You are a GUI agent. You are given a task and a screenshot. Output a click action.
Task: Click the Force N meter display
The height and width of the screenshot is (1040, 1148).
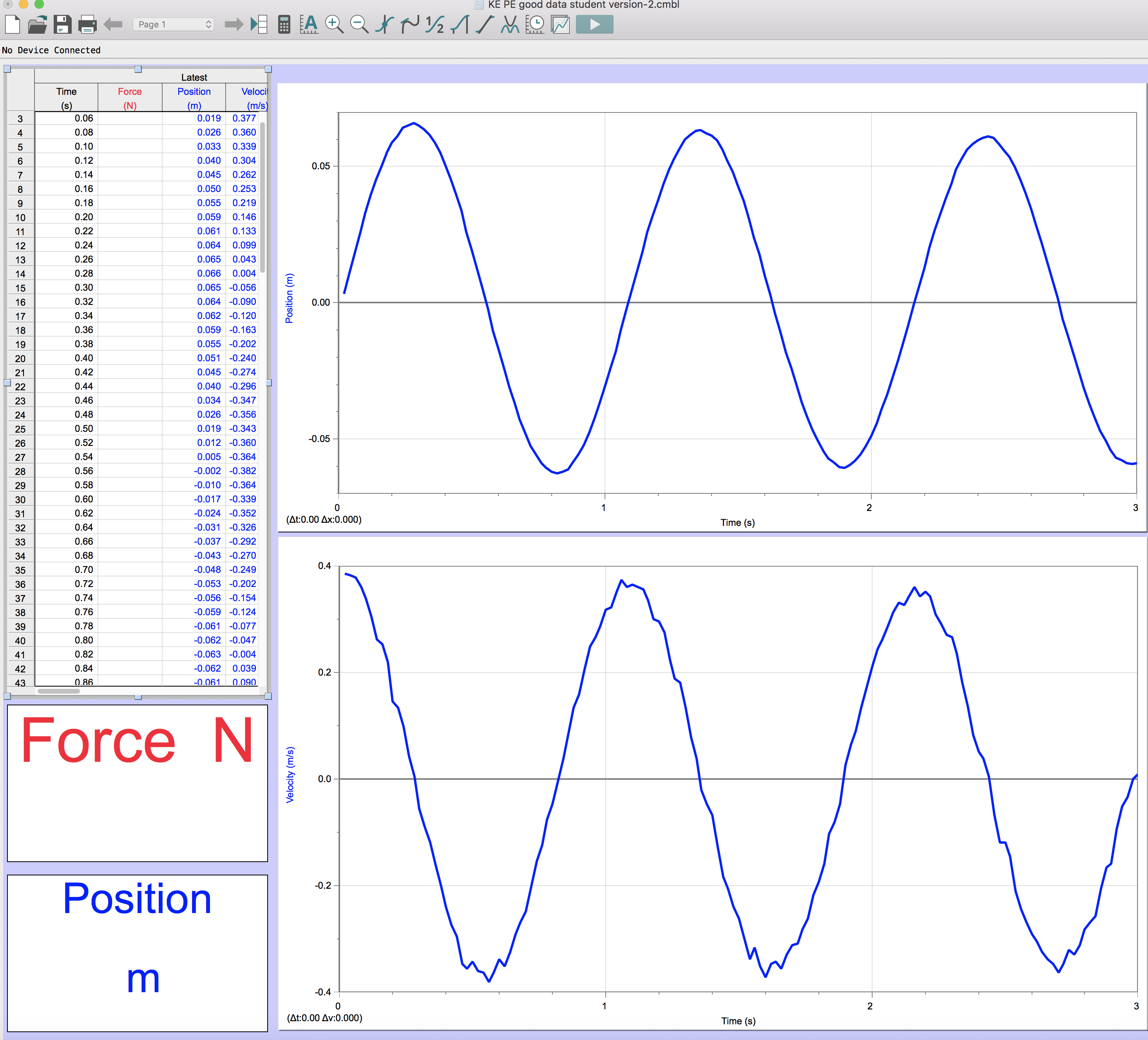click(x=137, y=783)
